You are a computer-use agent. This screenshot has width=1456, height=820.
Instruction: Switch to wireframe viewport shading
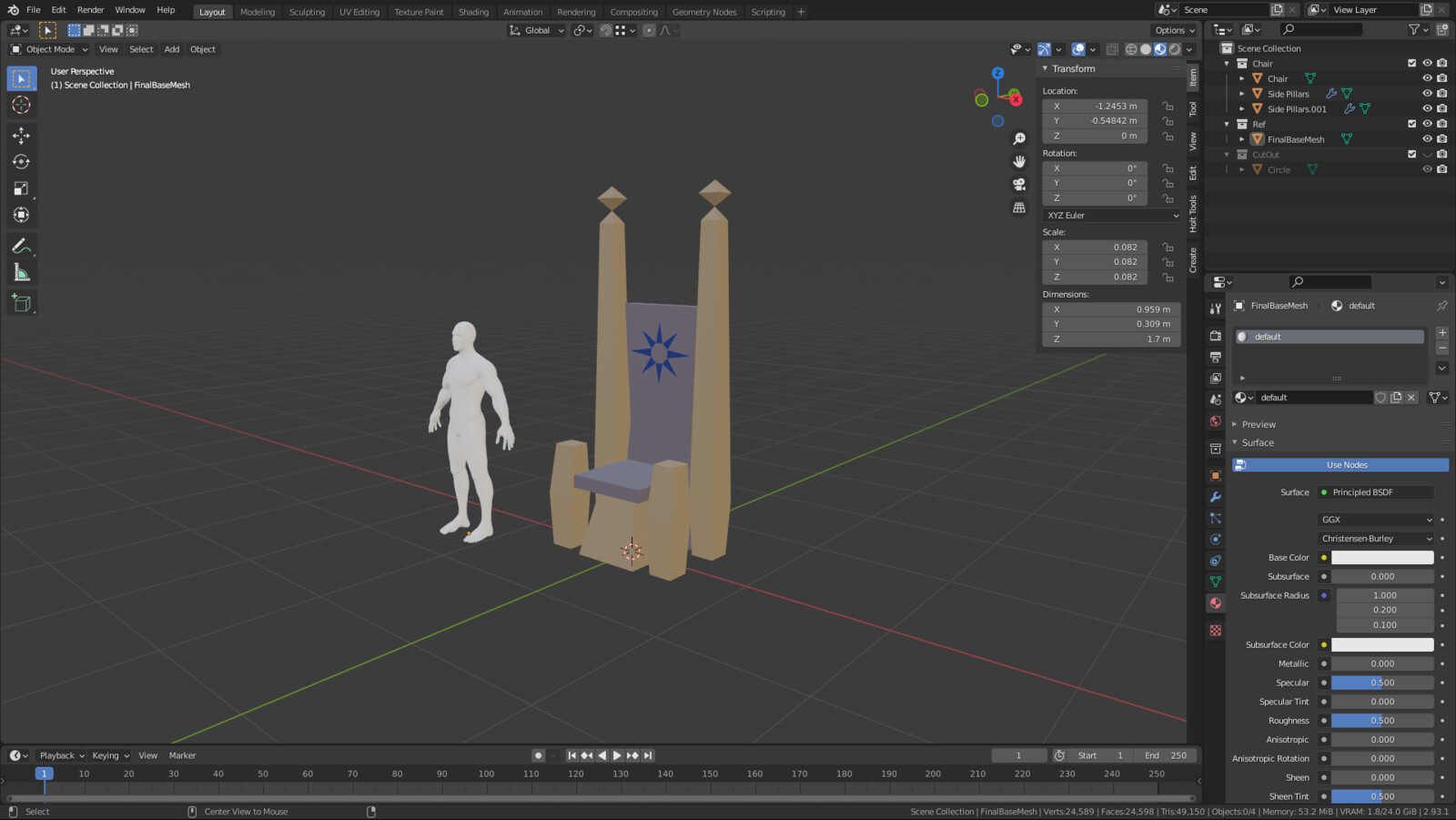tap(1131, 49)
